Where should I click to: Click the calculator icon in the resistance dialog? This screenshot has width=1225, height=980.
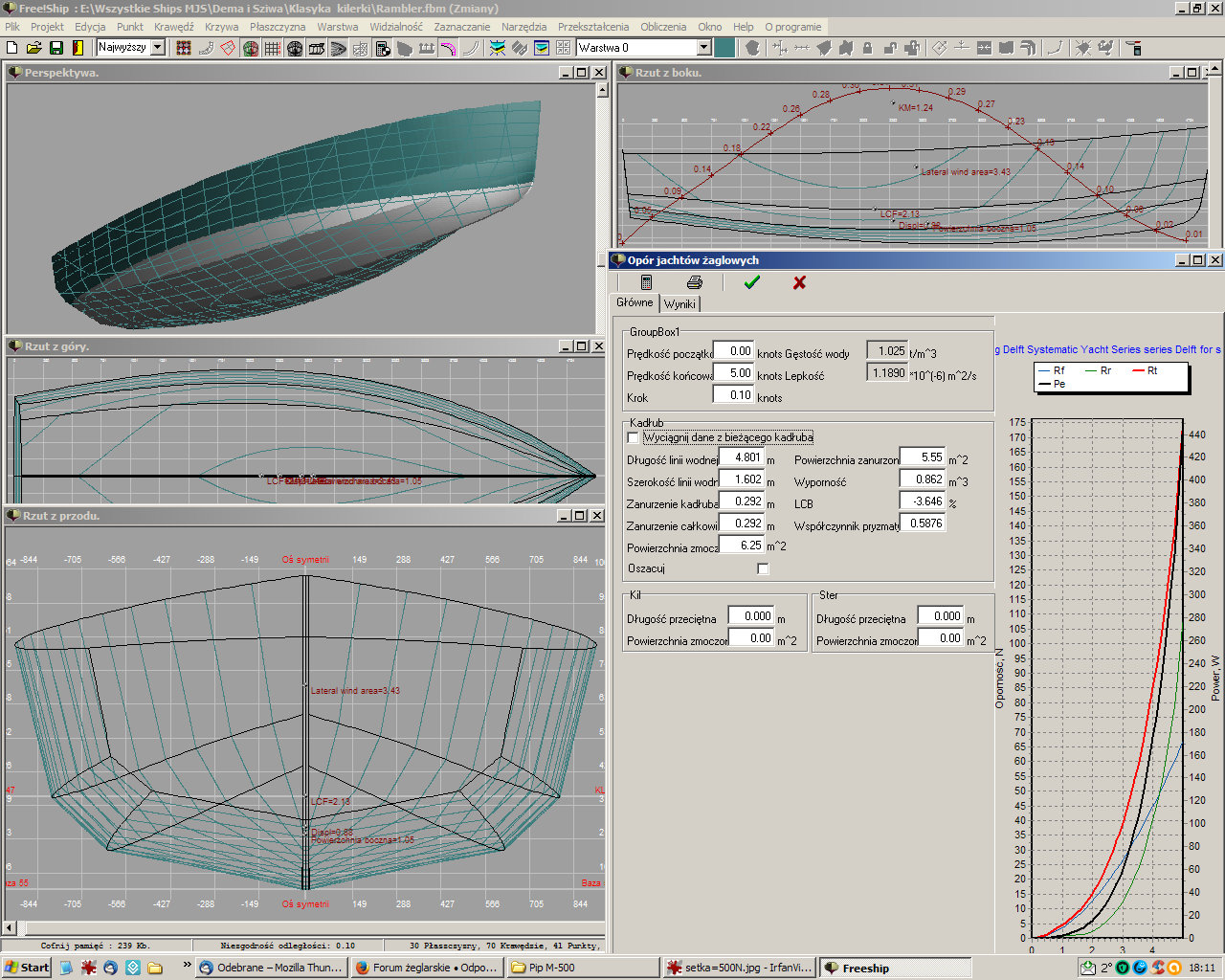click(x=646, y=282)
